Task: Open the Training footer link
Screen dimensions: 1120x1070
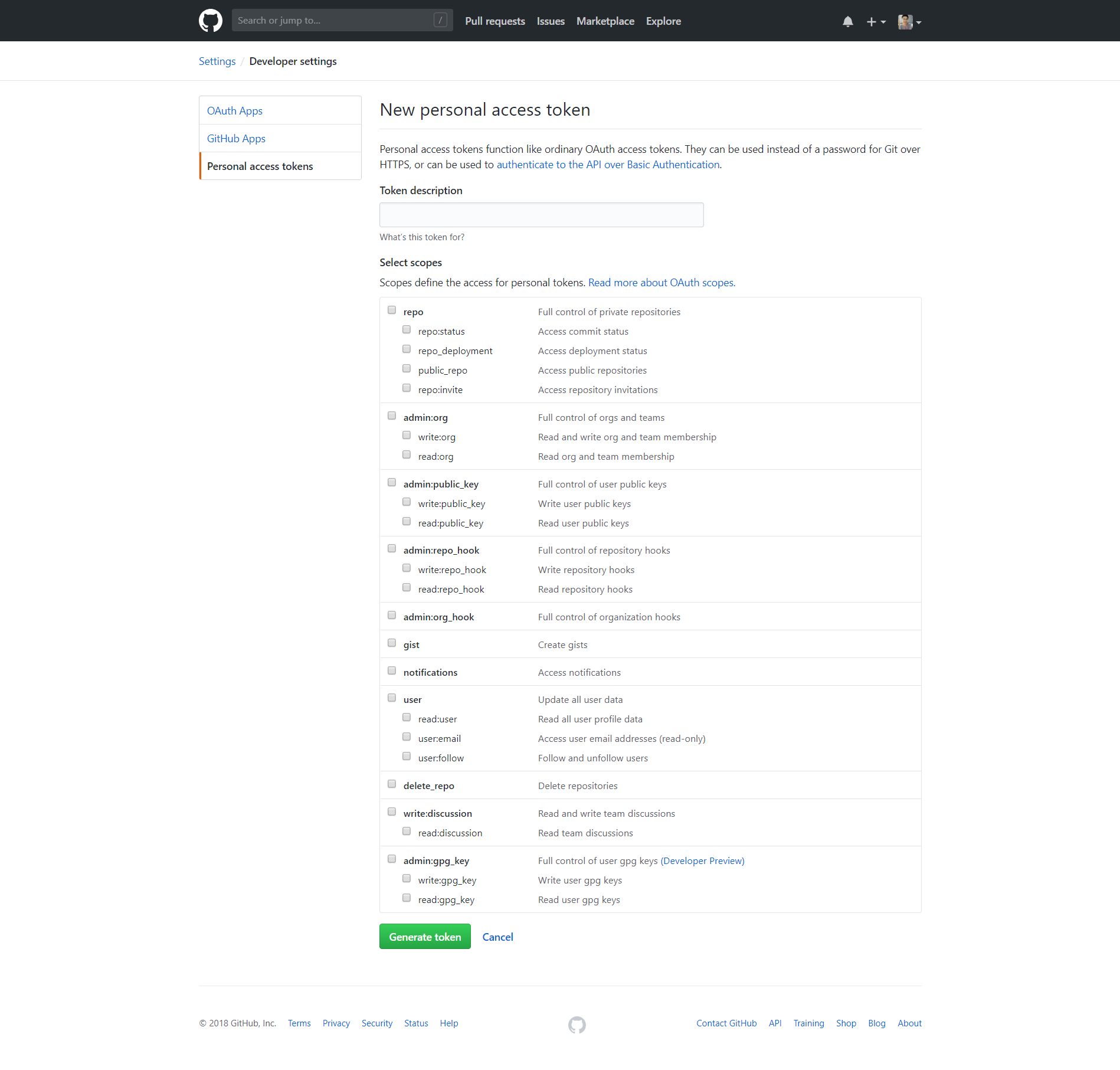Action: click(x=808, y=1023)
